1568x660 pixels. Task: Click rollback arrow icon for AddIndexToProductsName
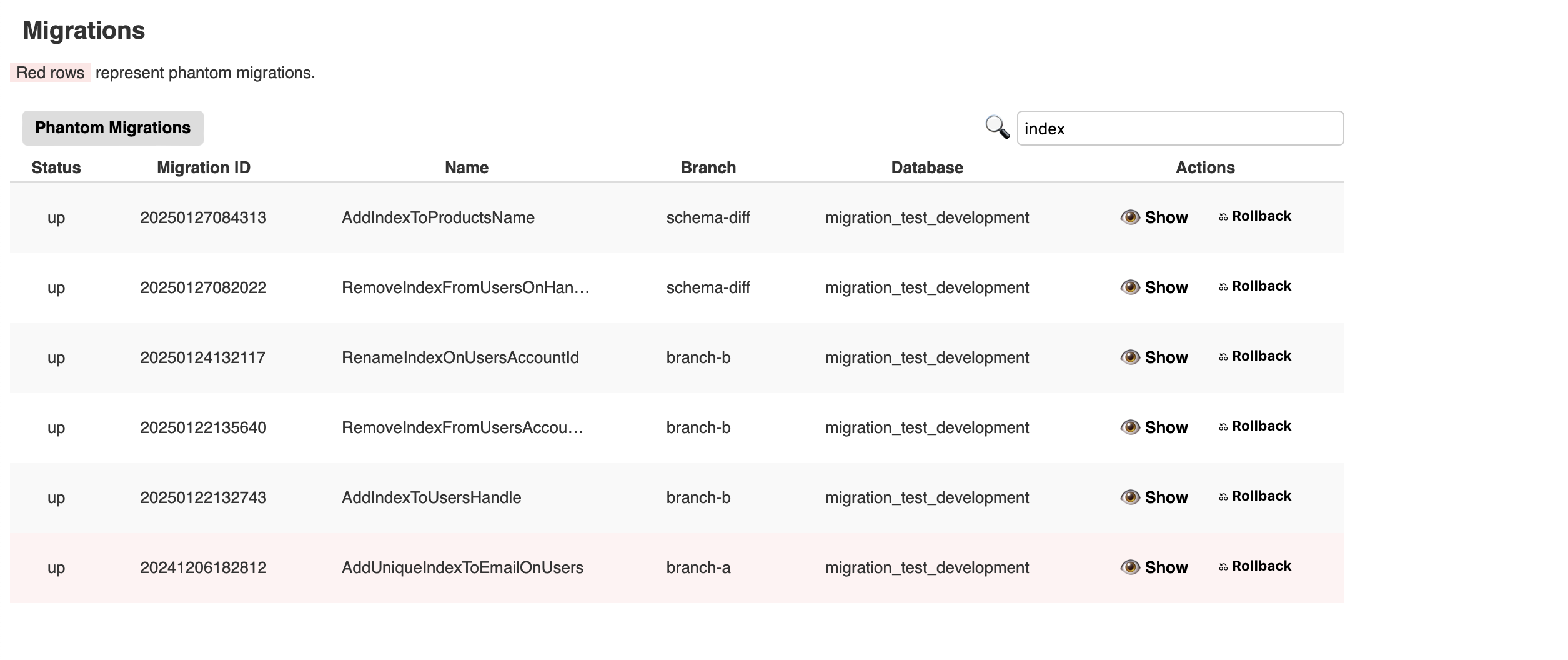tap(1223, 217)
